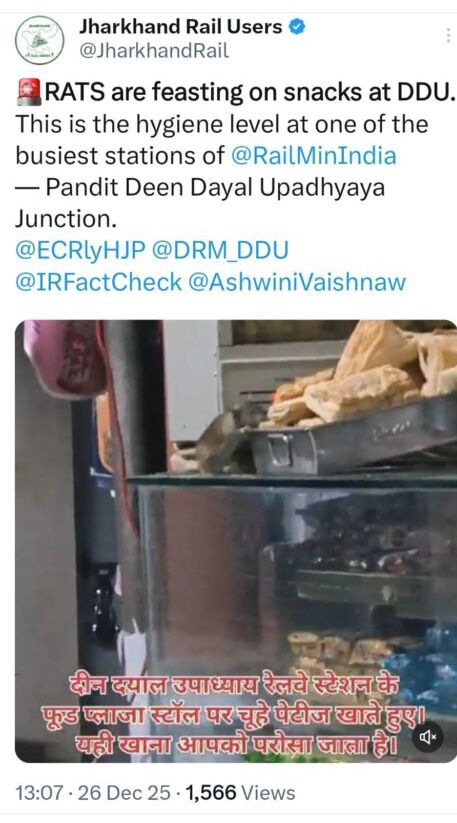
Task: Open the @IRFactCheck mention link
Action: pos(98,282)
